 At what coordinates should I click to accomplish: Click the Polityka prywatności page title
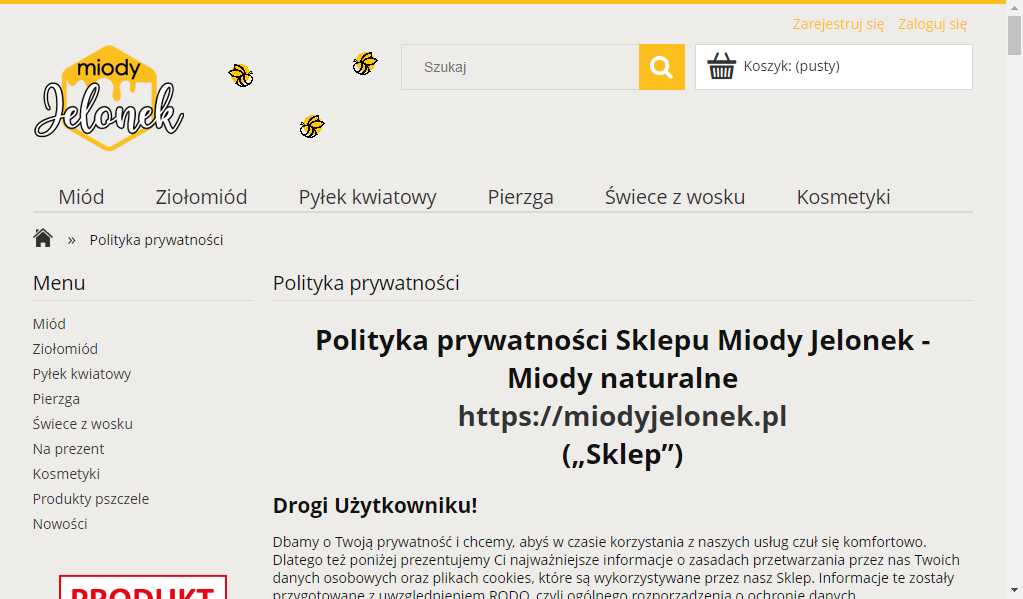click(366, 283)
